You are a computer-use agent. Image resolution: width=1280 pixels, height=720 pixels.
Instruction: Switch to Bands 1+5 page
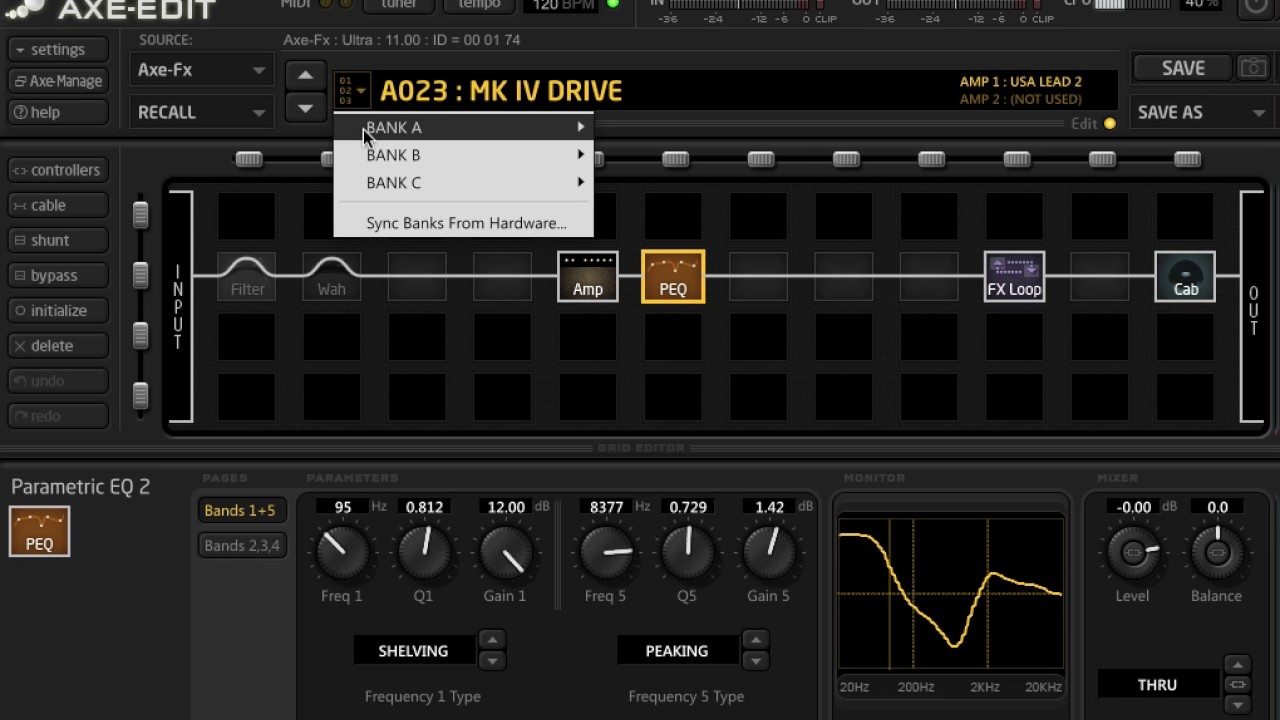(240, 510)
